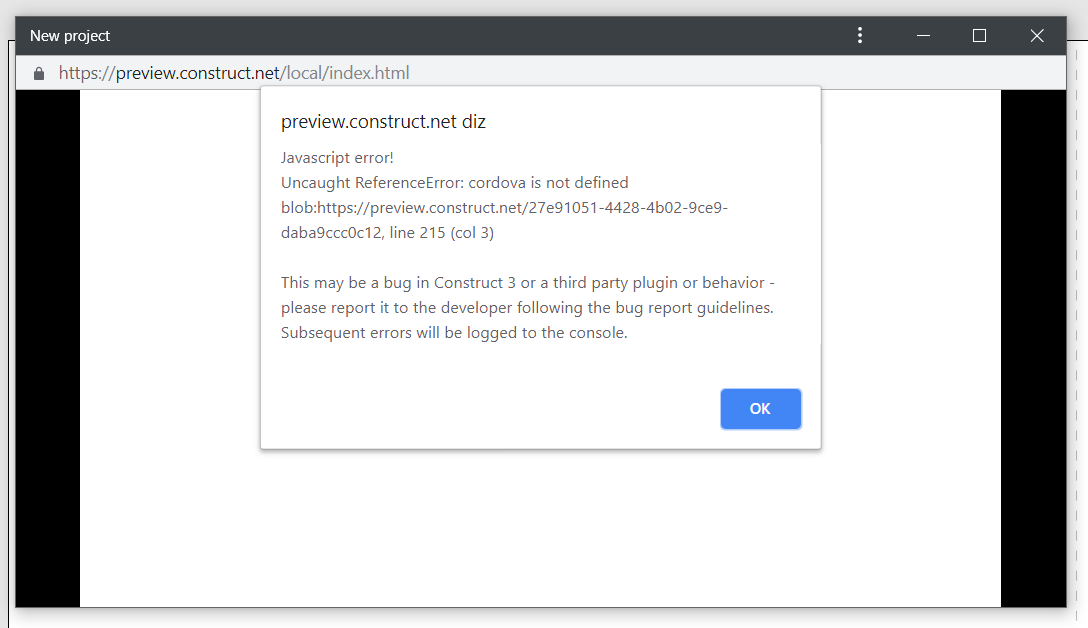Image resolution: width=1088 pixels, height=628 pixels.
Task: Click the preview.construct.net address URL
Action: tap(234, 73)
